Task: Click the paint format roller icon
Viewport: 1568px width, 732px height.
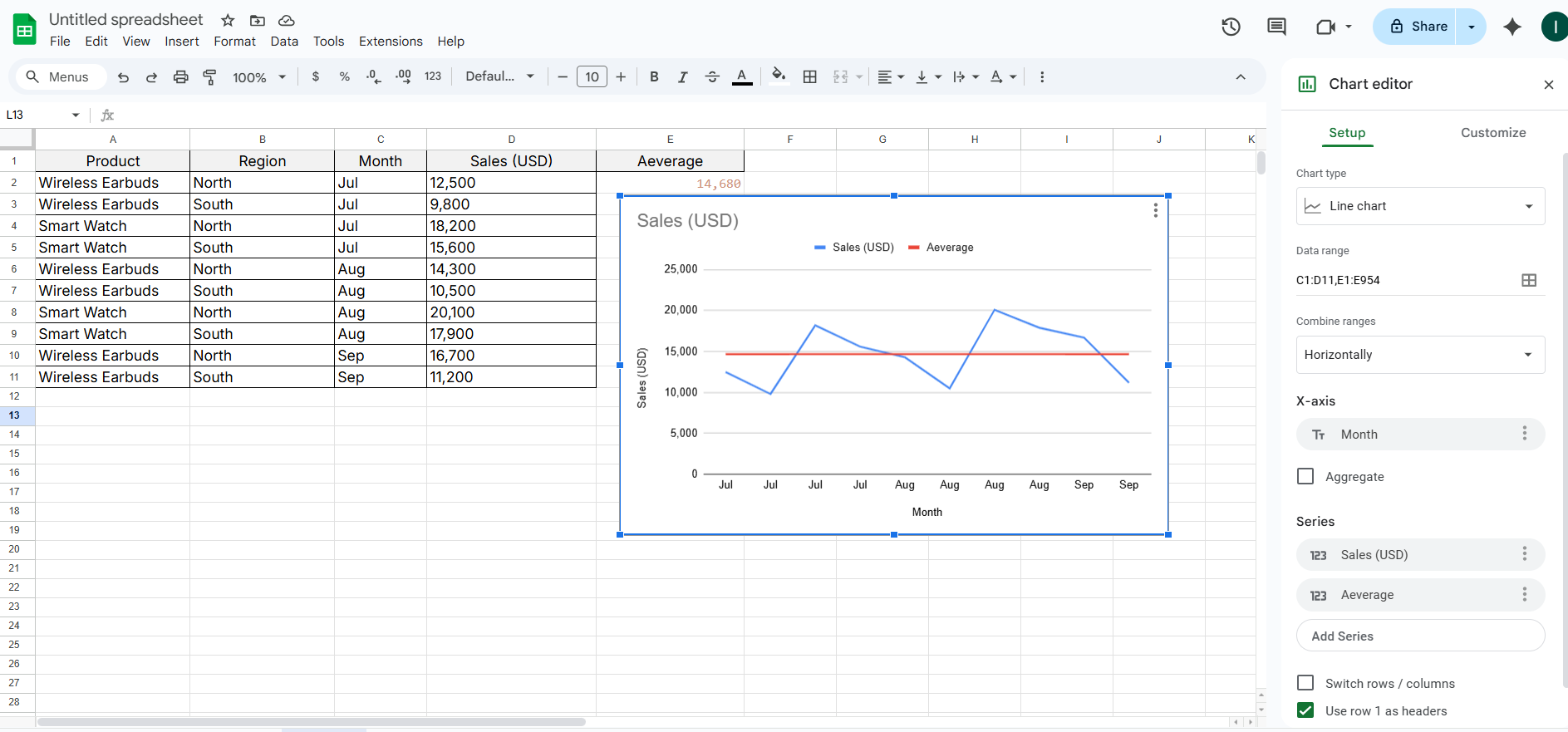Action: click(209, 77)
